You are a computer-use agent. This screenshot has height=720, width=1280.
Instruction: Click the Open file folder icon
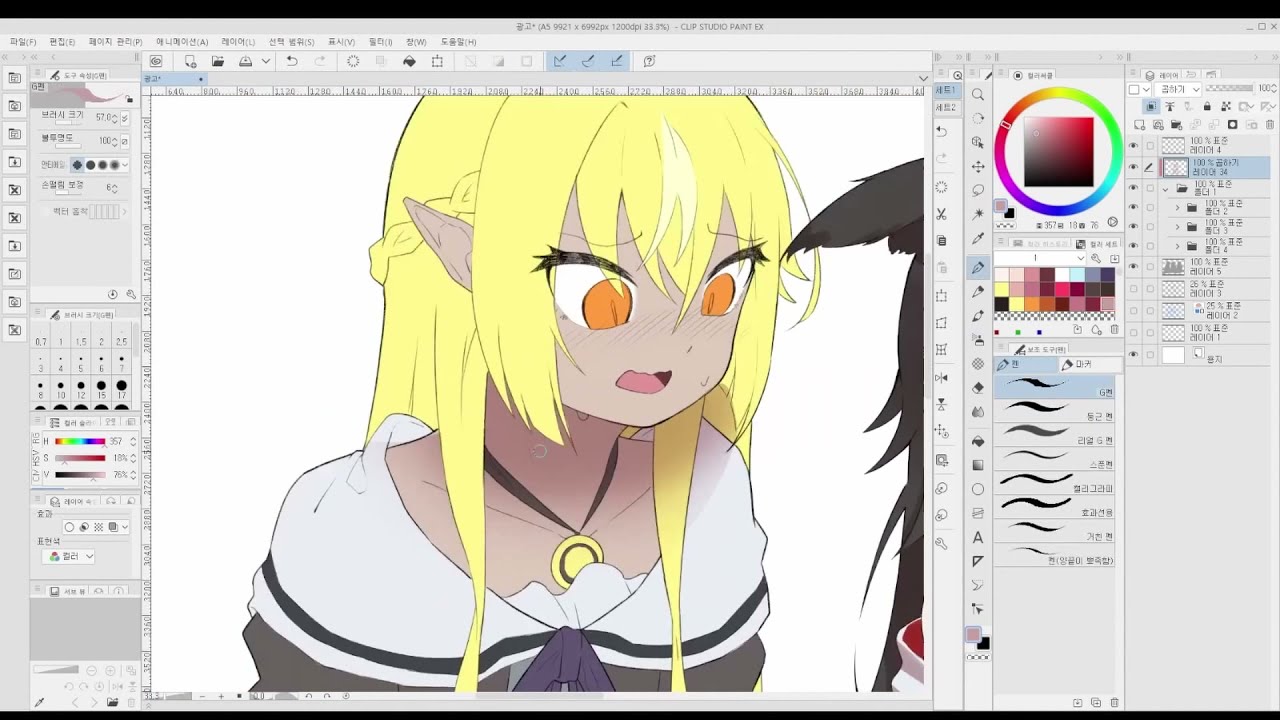[x=218, y=61]
